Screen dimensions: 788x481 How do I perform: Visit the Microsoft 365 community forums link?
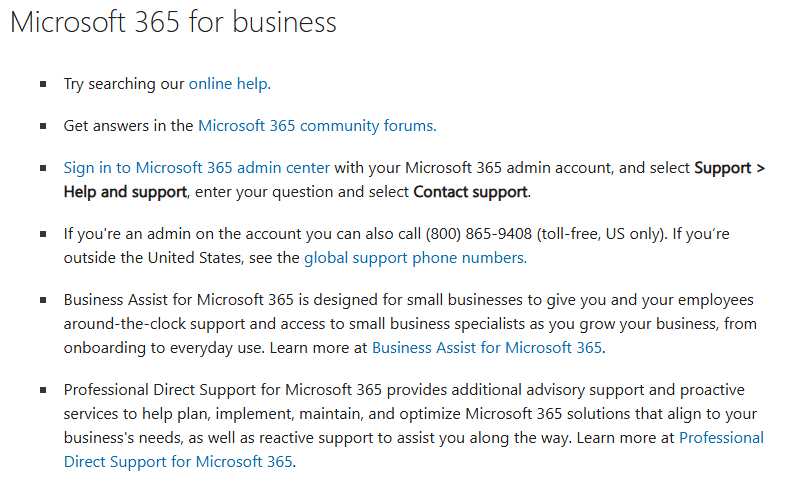click(317, 126)
